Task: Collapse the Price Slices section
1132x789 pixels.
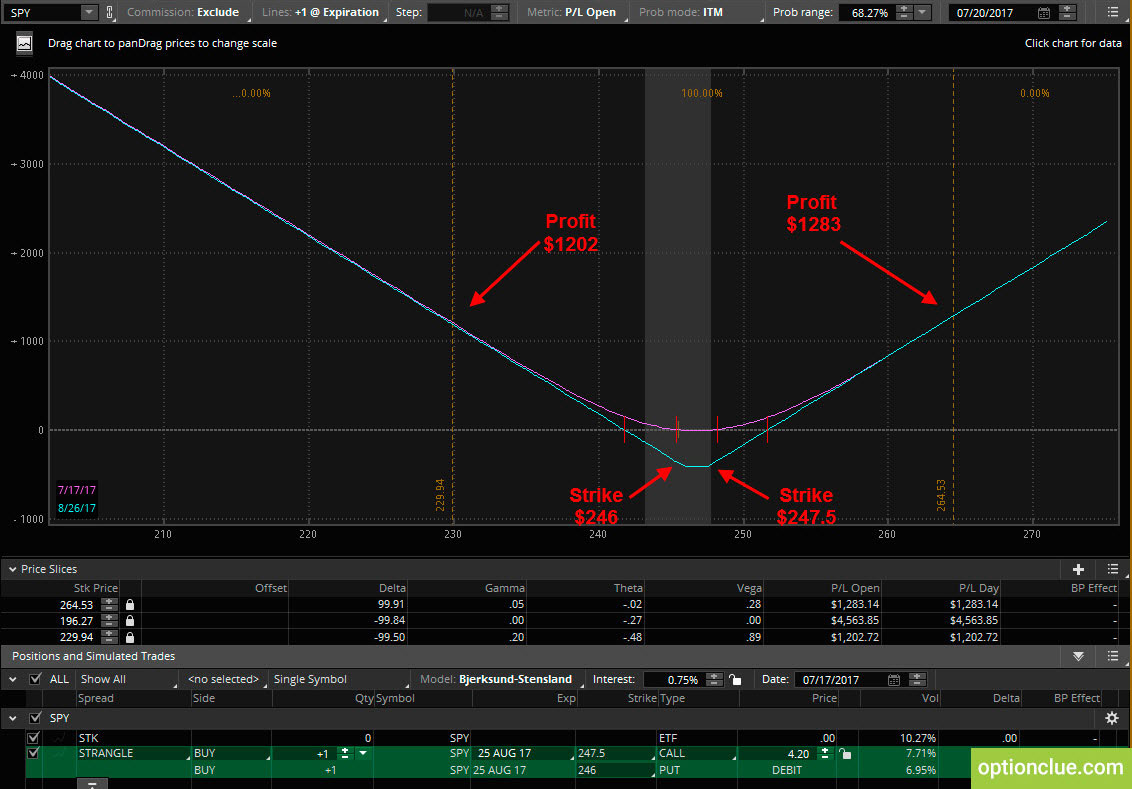Action: [12, 569]
